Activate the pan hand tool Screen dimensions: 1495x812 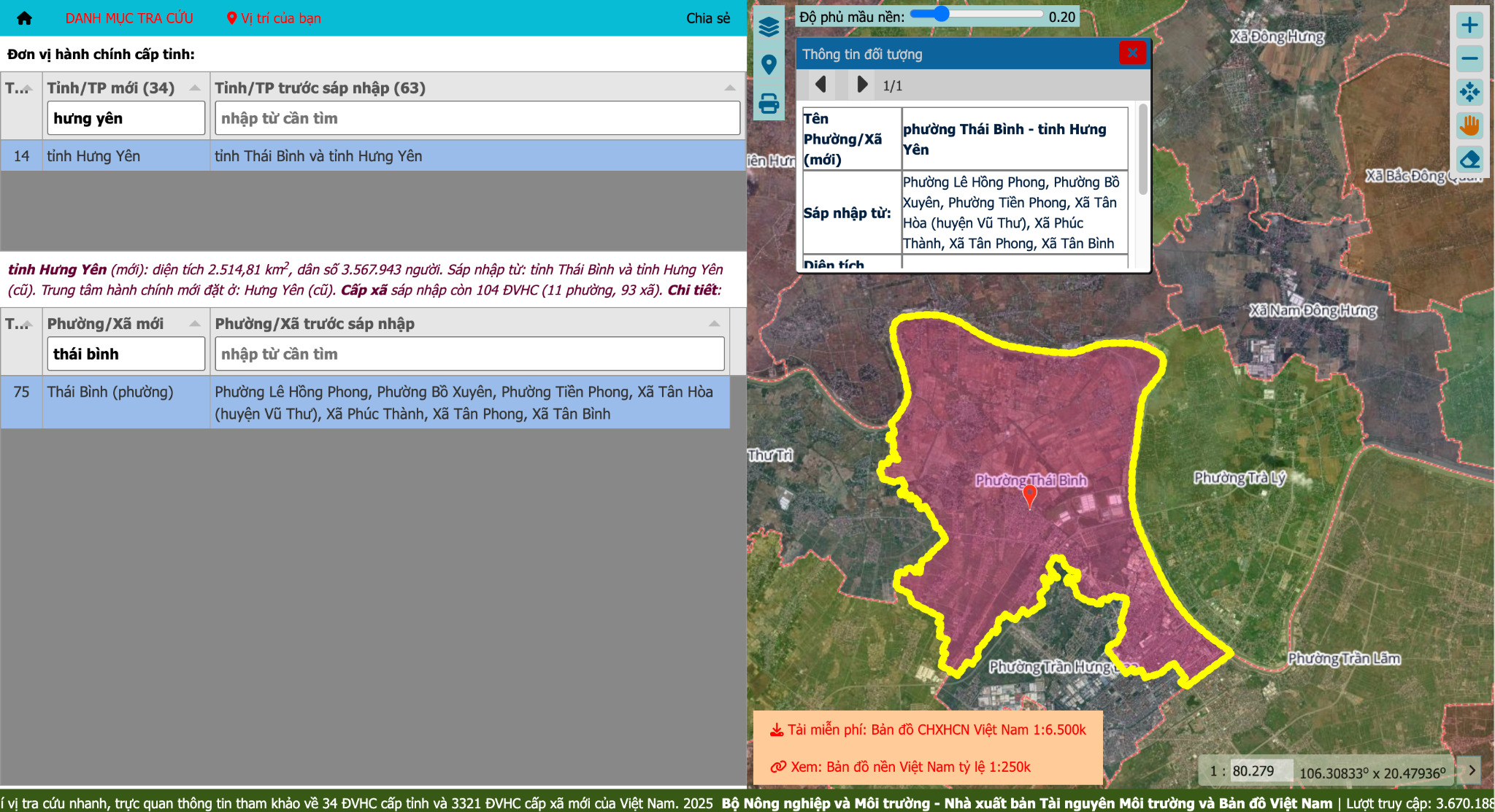(x=1469, y=125)
